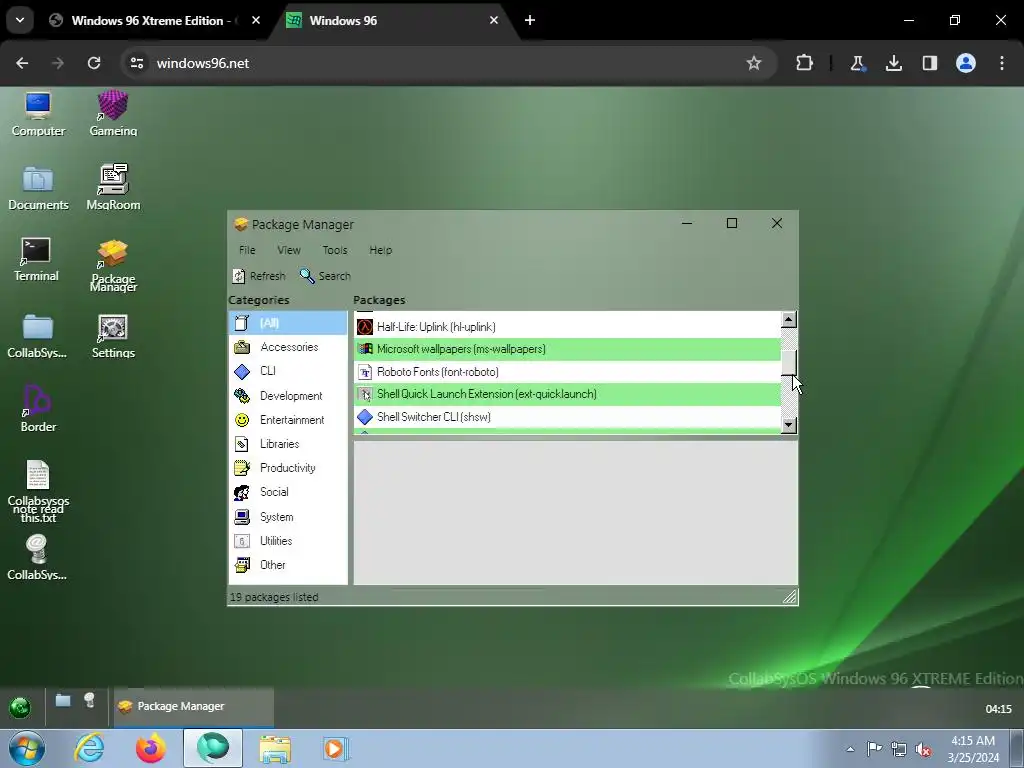Select the Libraries category
This screenshot has height=768, width=1024.
tap(288, 444)
